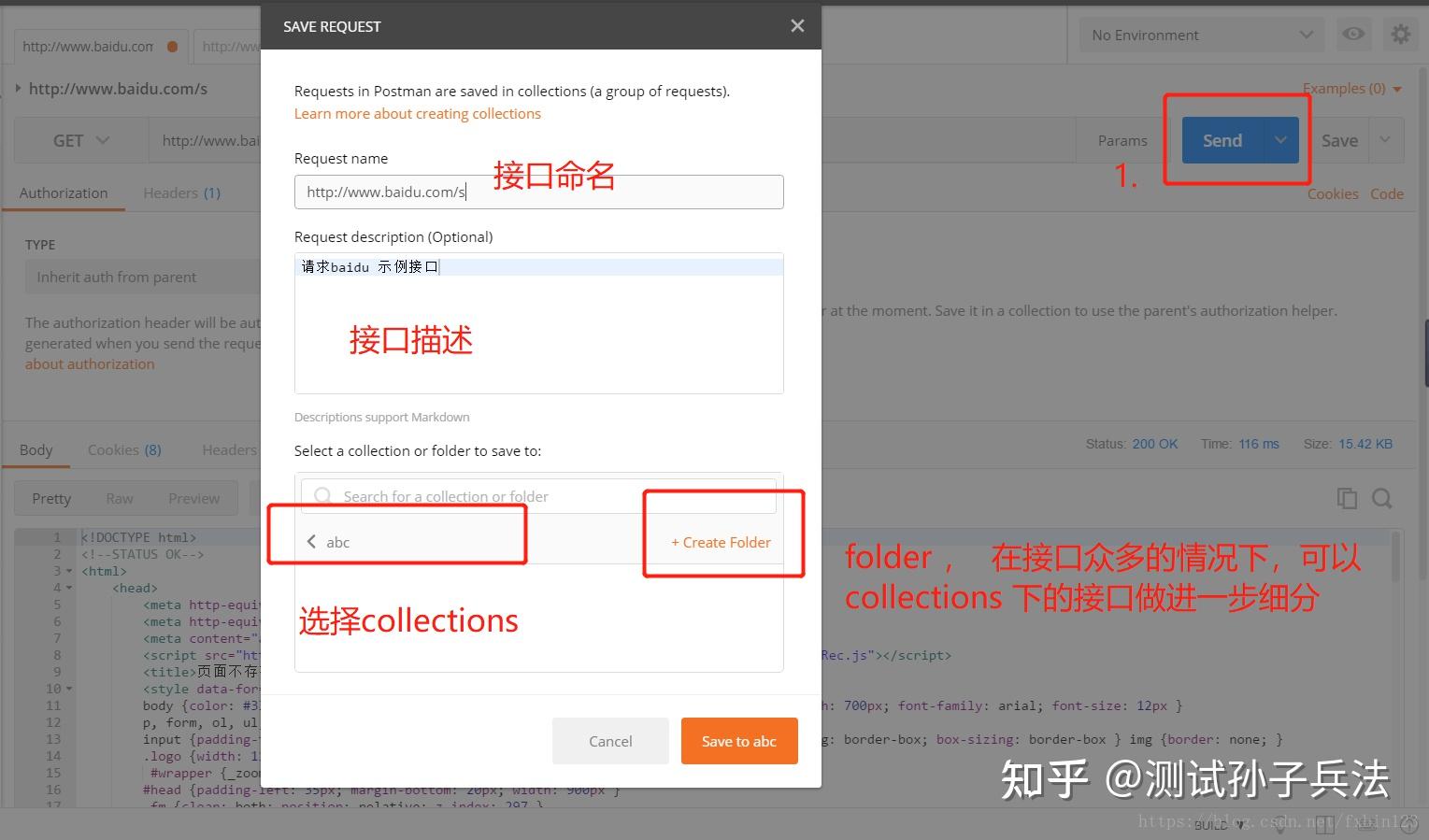Click the 116 ms time value
Viewport: 1429px width, 840px height.
[1259, 444]
